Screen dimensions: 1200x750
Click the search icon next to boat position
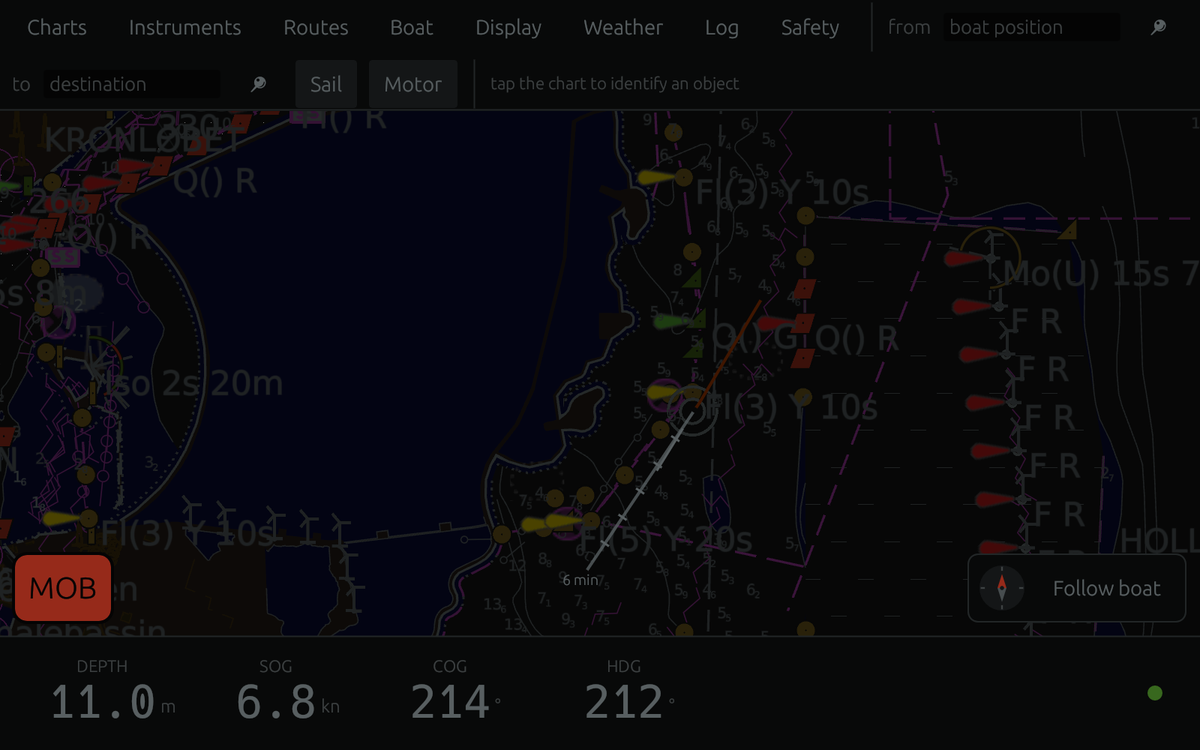(1158, 27)
